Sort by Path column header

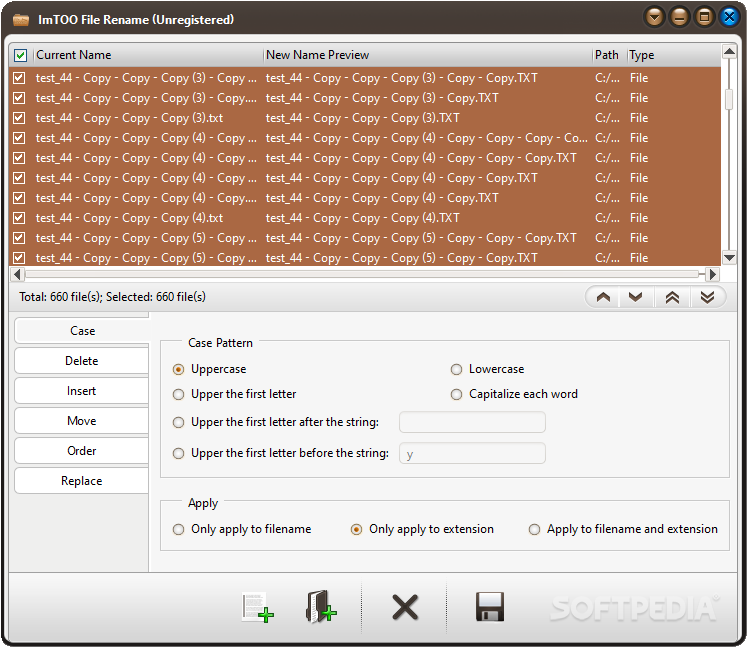(x=609, y=55)
